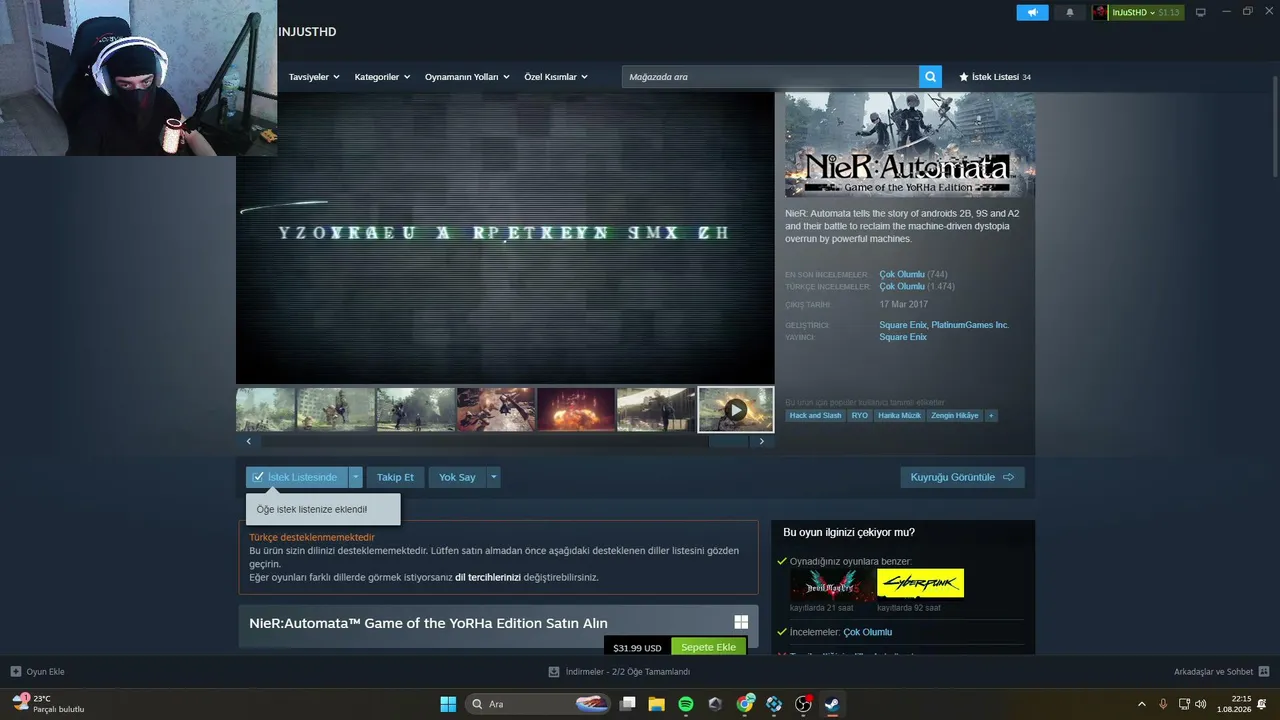Select the video thumbnail with play icon
The width and height of the screenshot is (1280, 720).
click(736, 409)
